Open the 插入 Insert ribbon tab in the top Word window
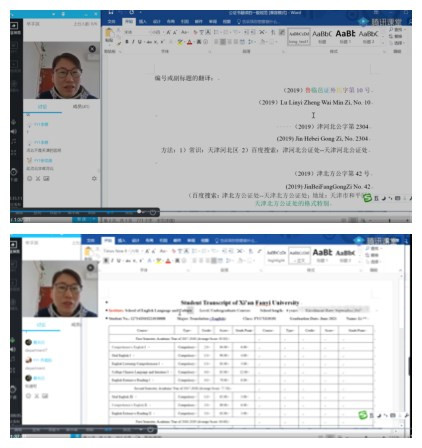This screenshot has height=448, width=422. pyautogui.click(x=143, y=22)
